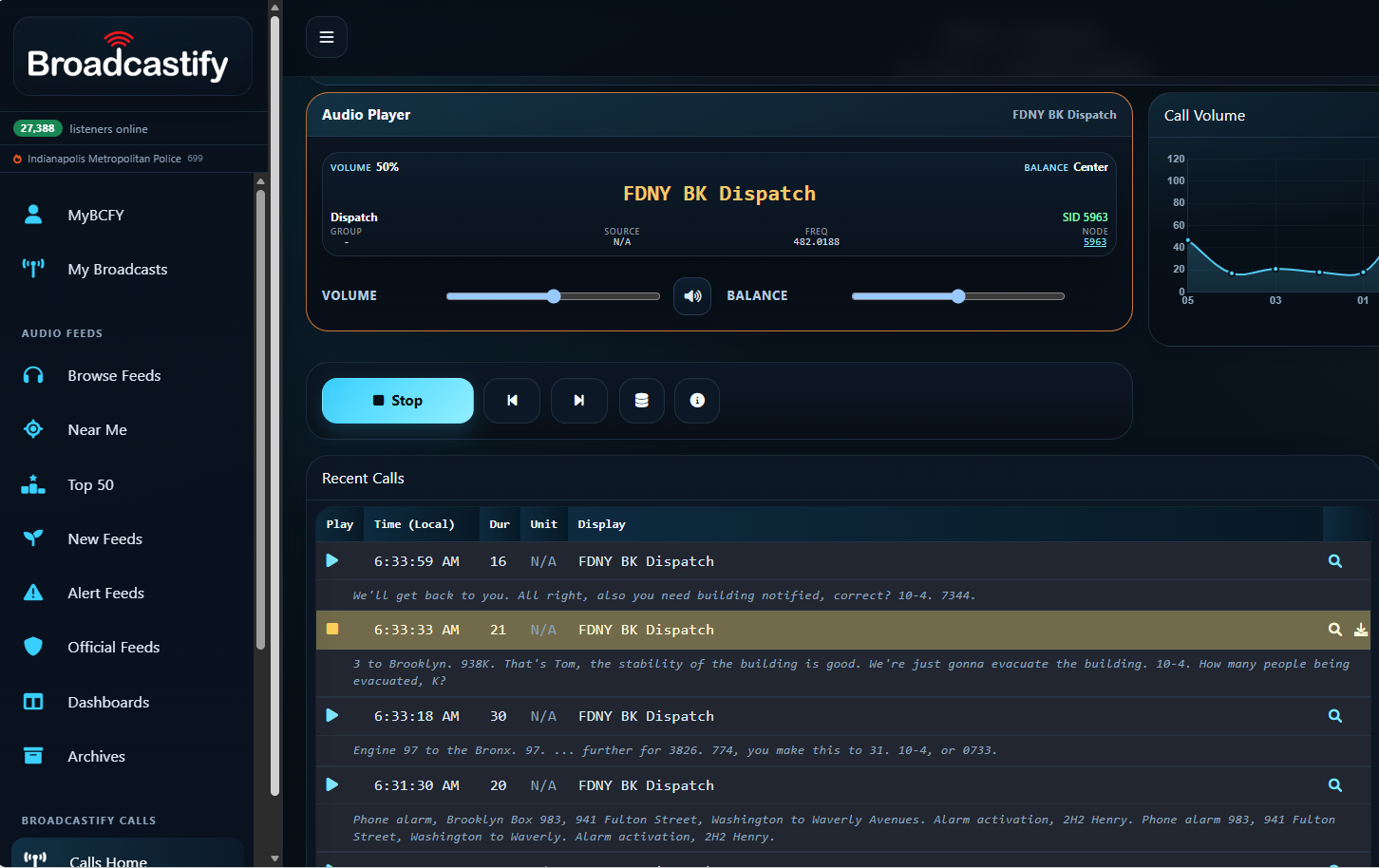Click the FDNY BK Dispatch player title
This screenshot has width=1379, height=868.
point(719,194)
